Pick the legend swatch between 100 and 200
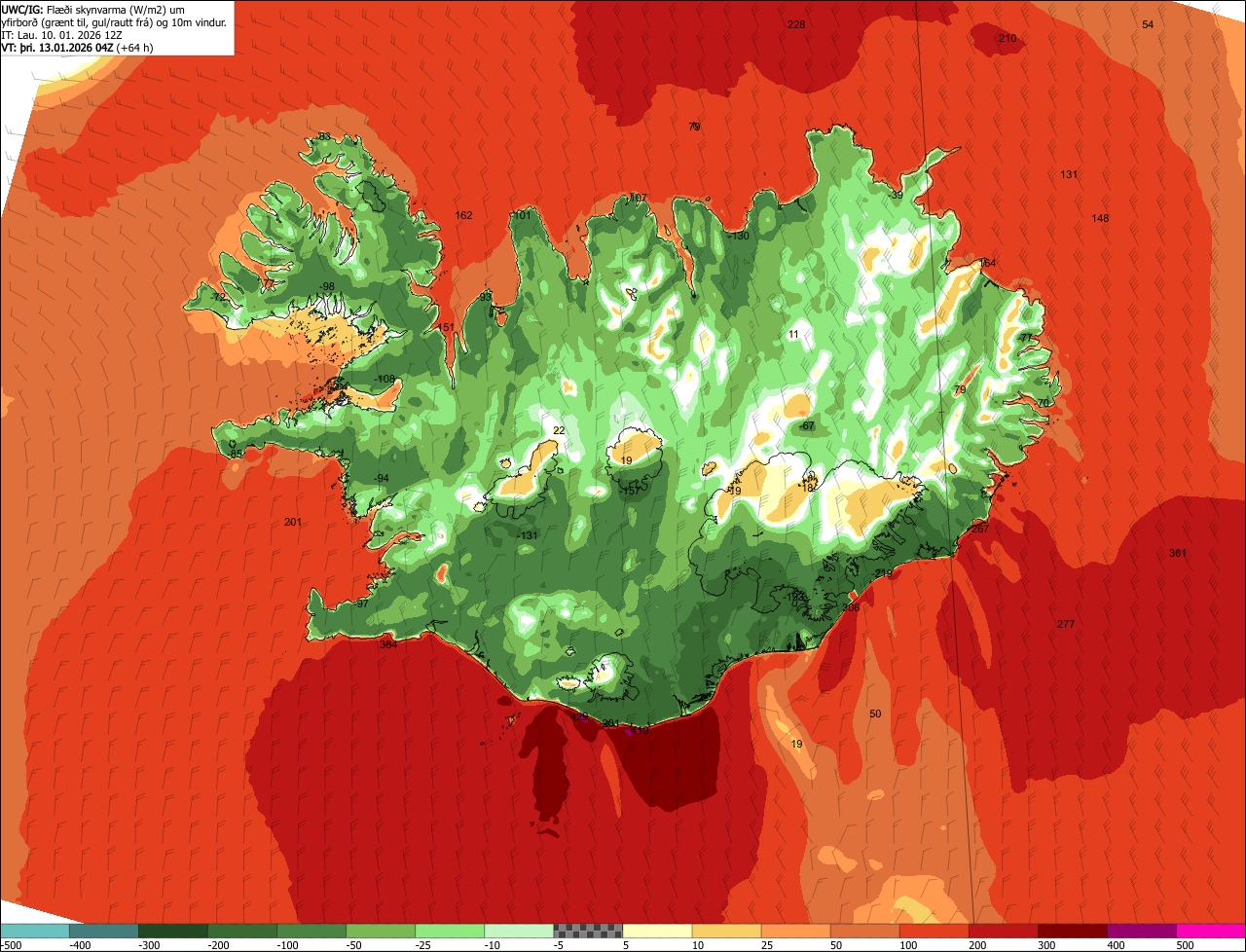 coord(934,931)
